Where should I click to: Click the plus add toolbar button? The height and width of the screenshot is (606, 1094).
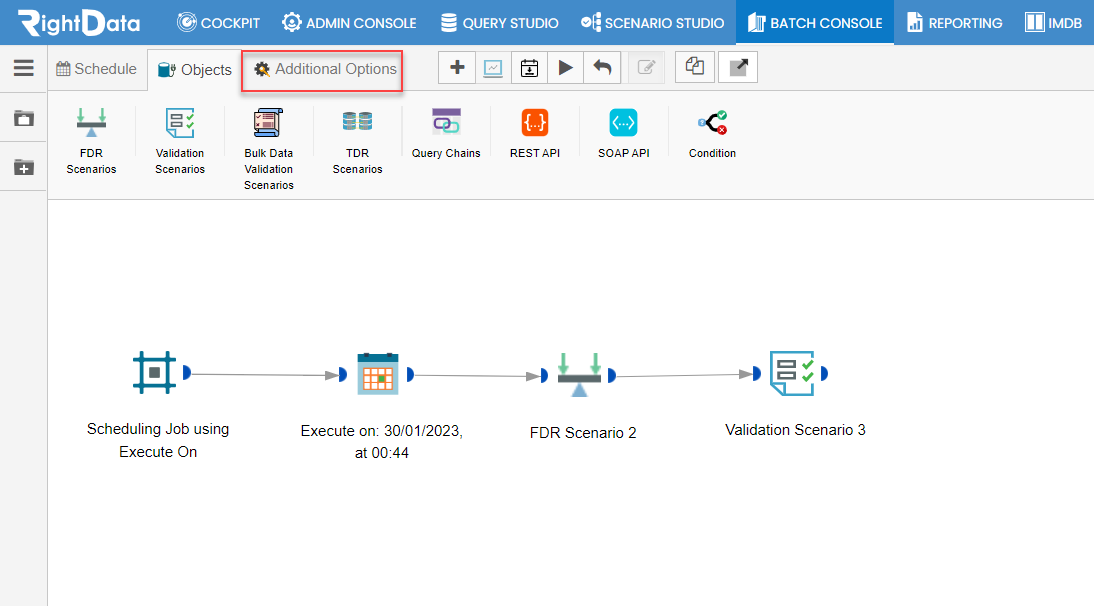click(457, 68)
